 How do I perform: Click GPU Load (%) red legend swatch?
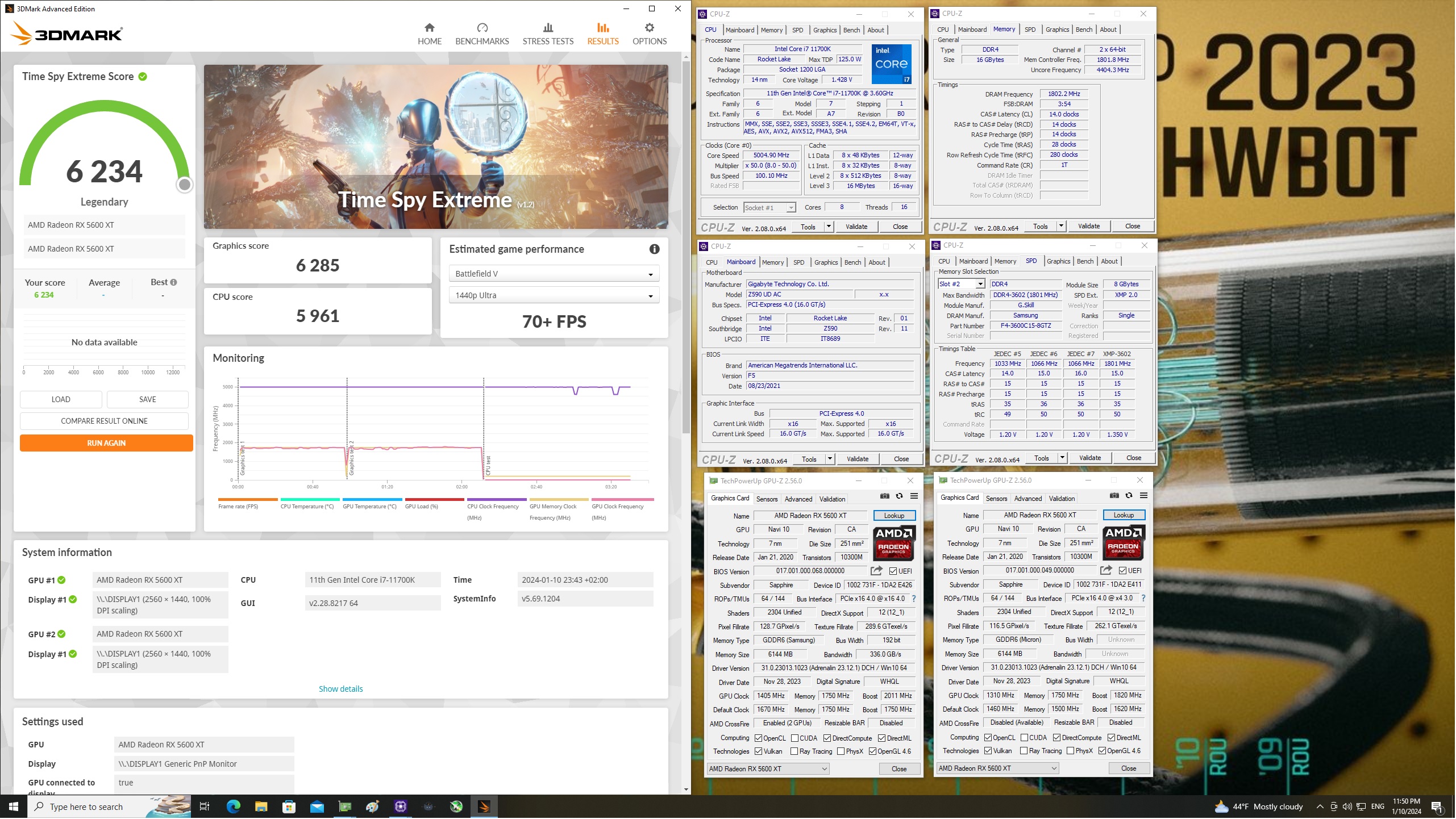click(435, 500)
